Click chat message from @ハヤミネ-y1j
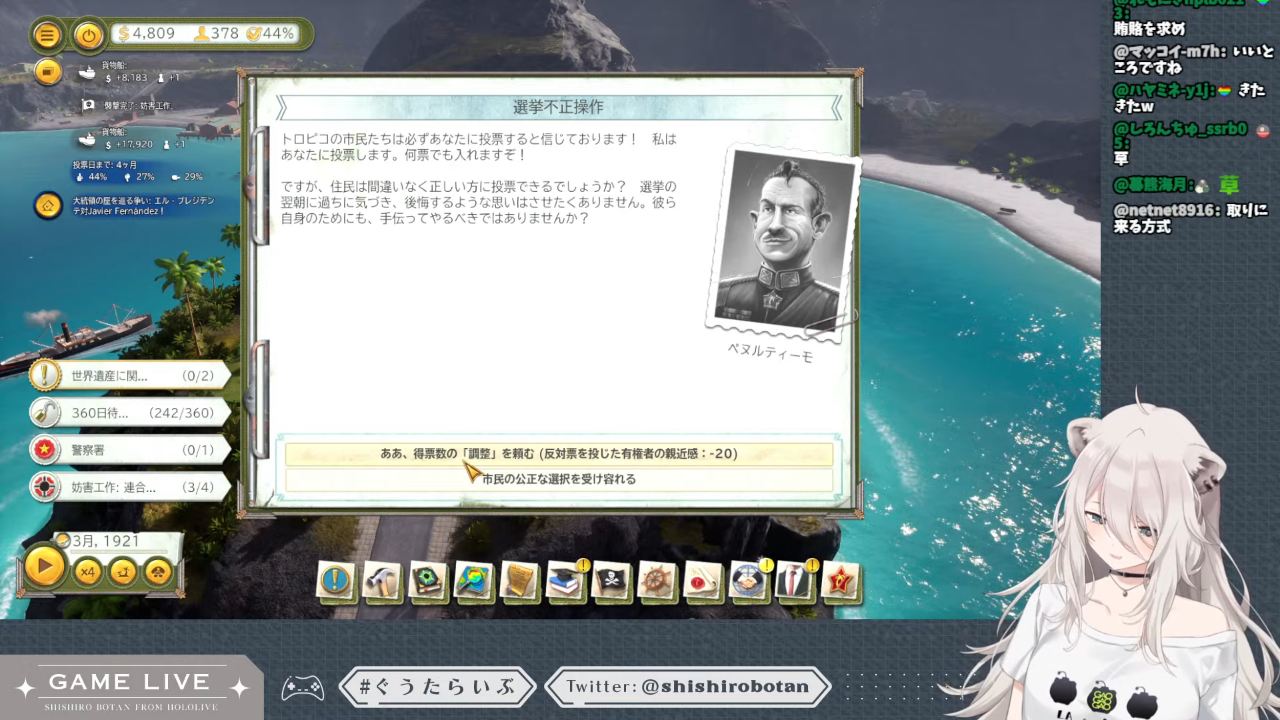1280x720 pixels. (1190, 98)
